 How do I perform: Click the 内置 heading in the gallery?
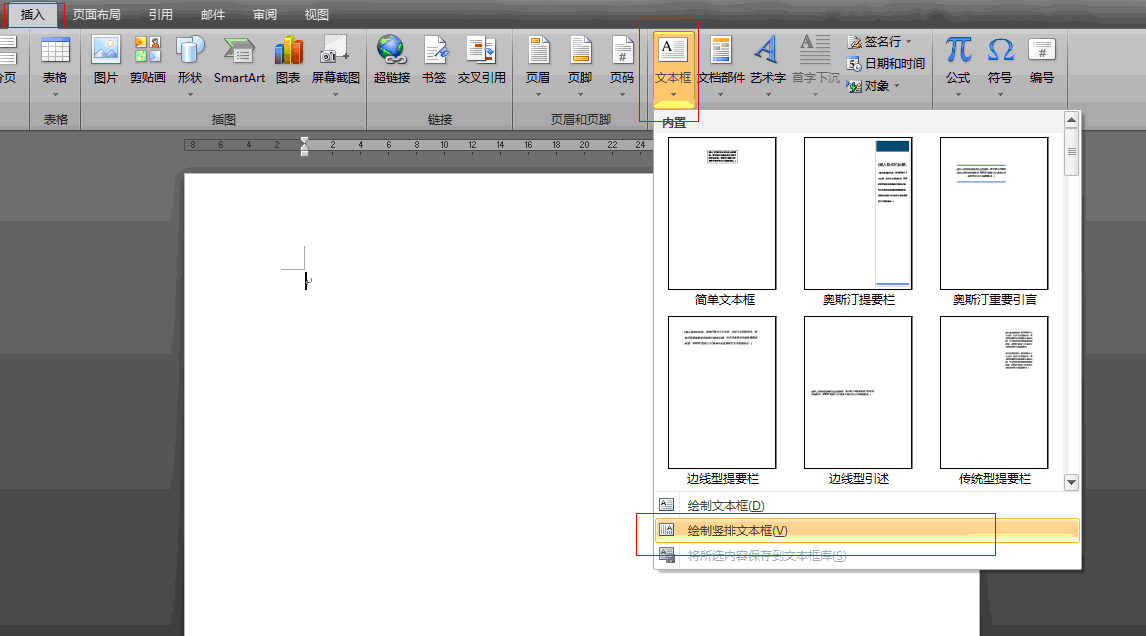674,123
